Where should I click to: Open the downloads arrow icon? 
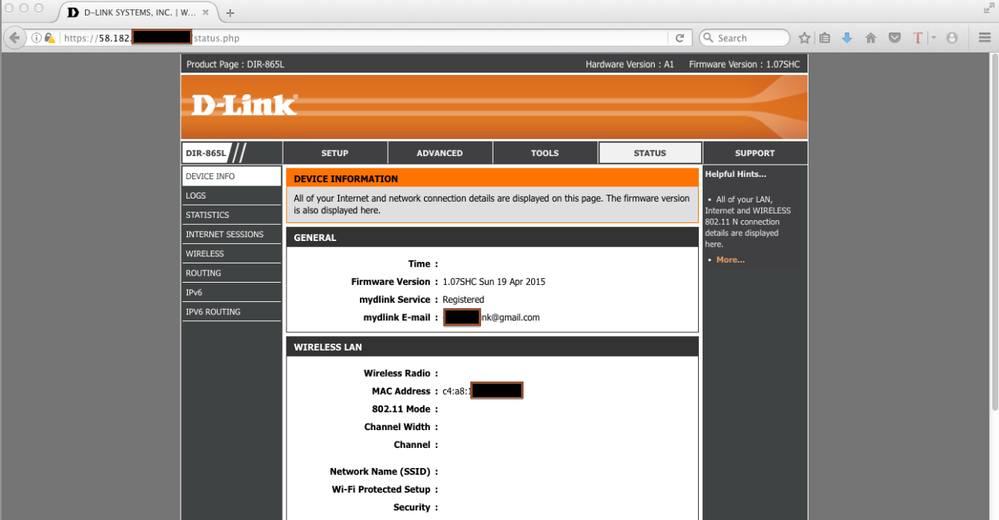click(847, 38)
